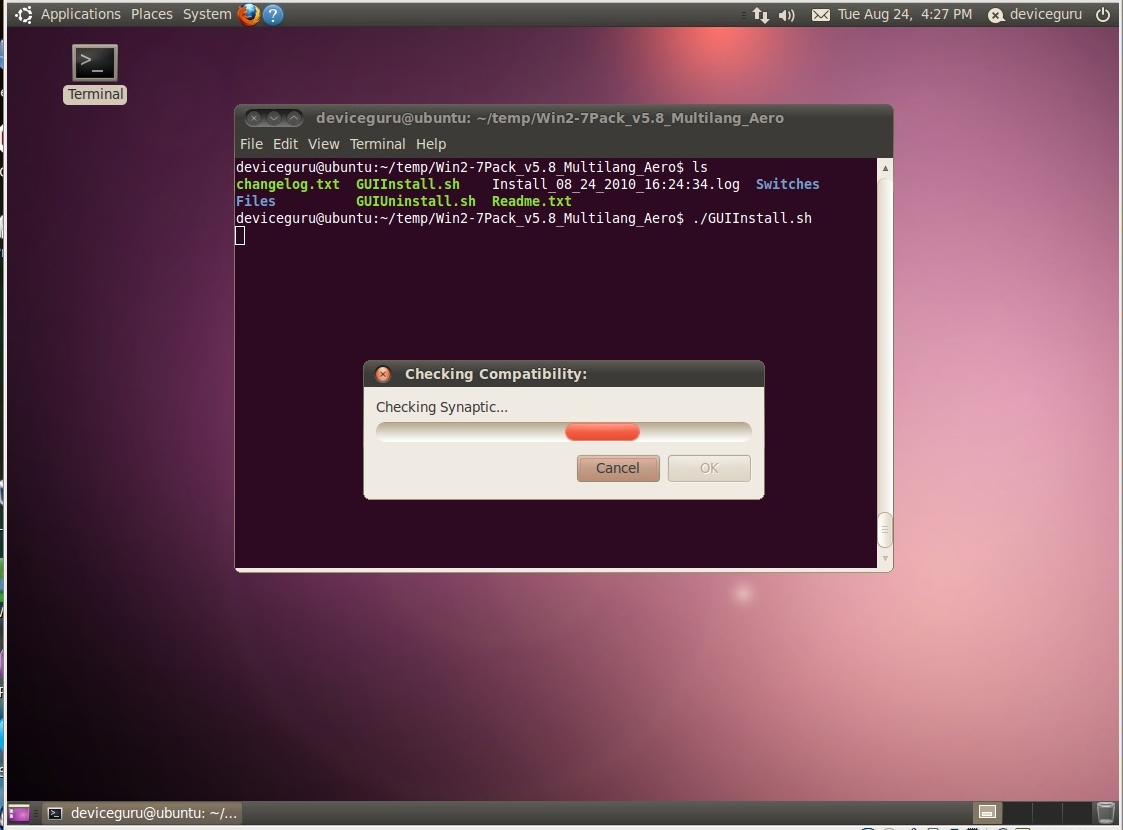Open the Applications menu
The image size is (1123, 830).
click(81, 14)
